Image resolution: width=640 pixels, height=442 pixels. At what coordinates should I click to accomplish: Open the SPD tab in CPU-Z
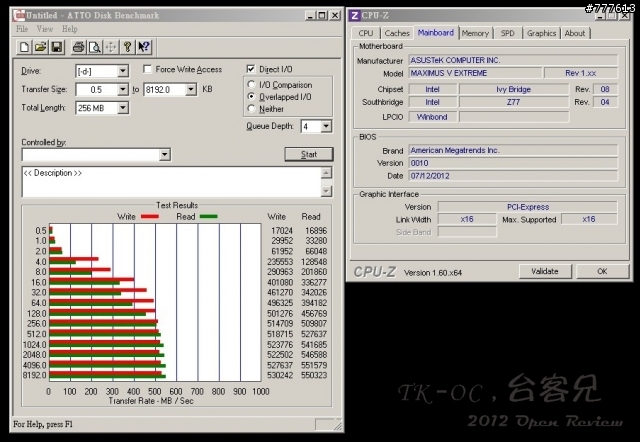507,33
